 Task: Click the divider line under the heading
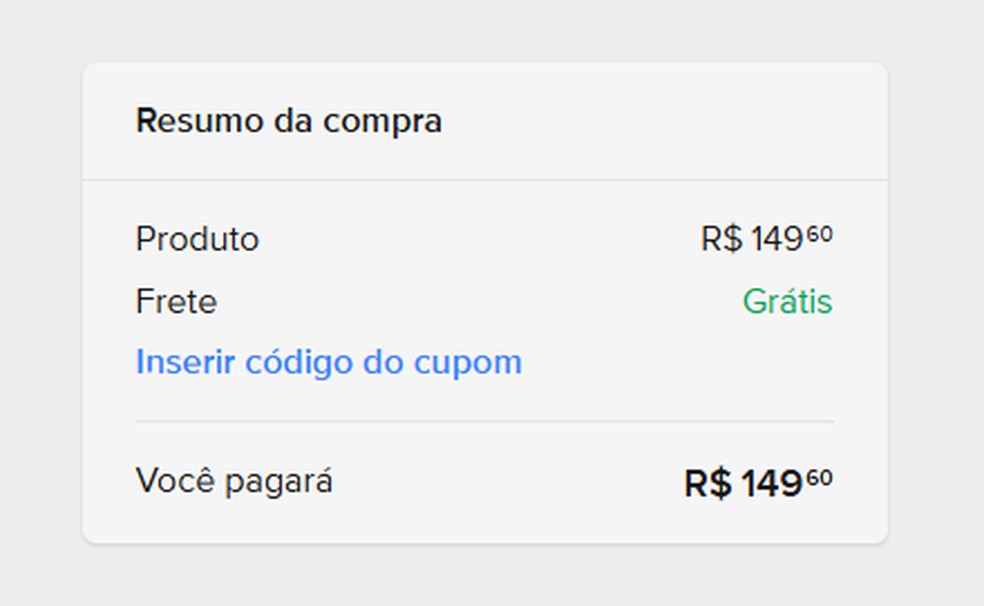[485, 180]
